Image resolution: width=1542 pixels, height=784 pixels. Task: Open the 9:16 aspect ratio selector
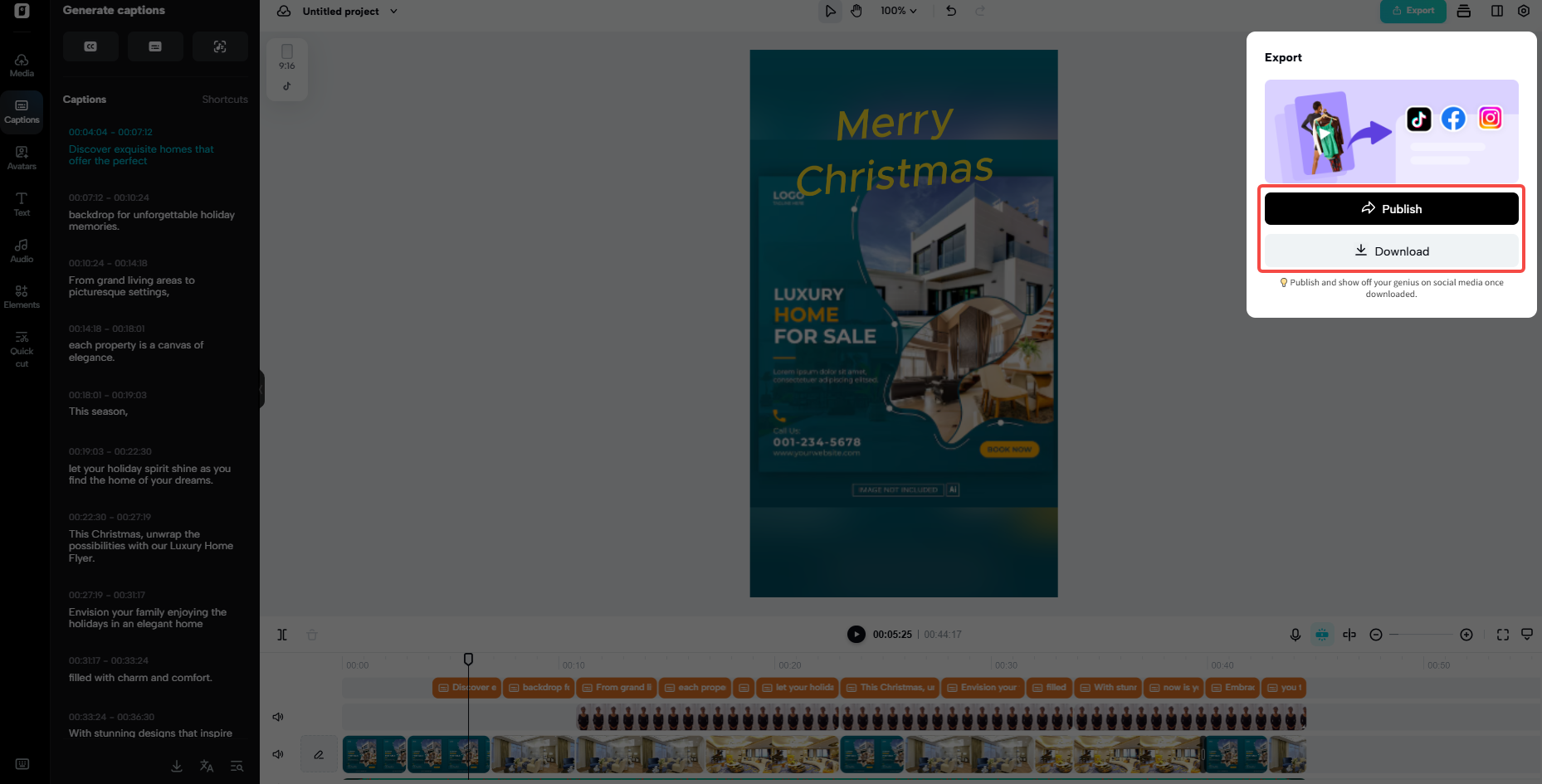(x=287, y=57)
